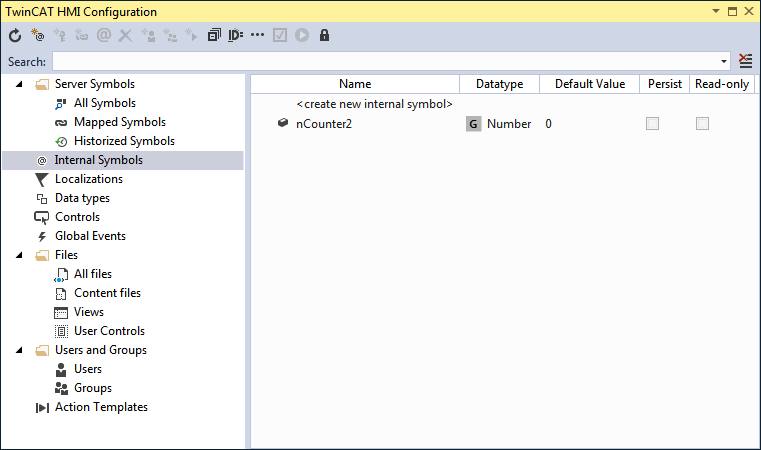Viewport: 761px width, 450px height.
Task: Open Historized Symbols in the tree
Action: tap(124, 141)
